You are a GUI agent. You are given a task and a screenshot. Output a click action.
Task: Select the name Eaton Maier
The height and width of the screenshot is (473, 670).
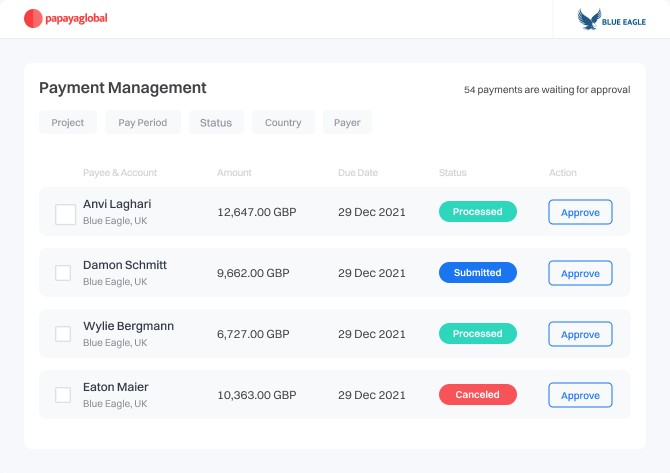pos(116,387)
